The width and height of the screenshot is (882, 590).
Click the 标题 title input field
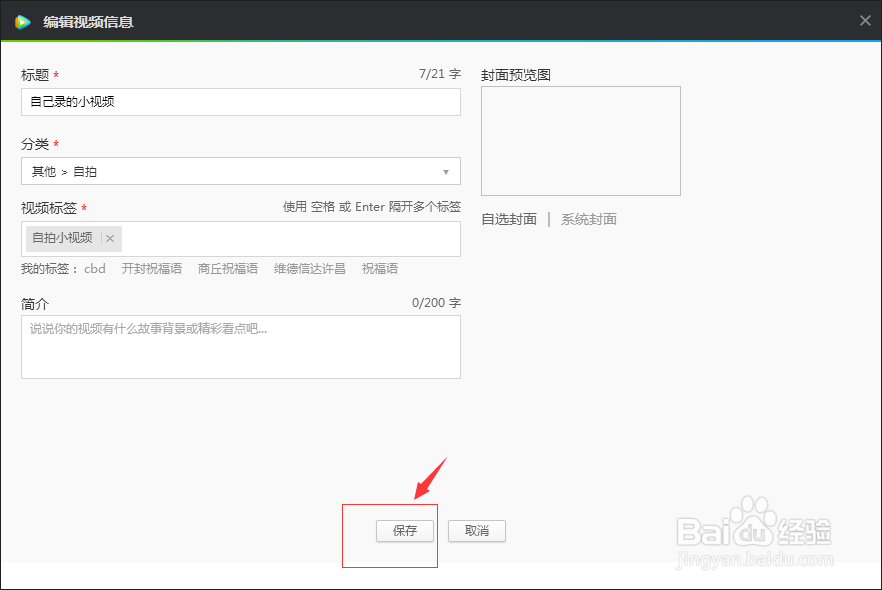tap(240, 101)
